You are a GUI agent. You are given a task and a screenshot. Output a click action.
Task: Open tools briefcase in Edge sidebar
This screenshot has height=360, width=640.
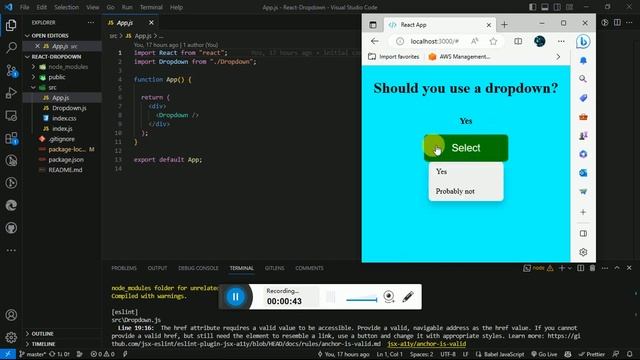[x=583, y=117]
